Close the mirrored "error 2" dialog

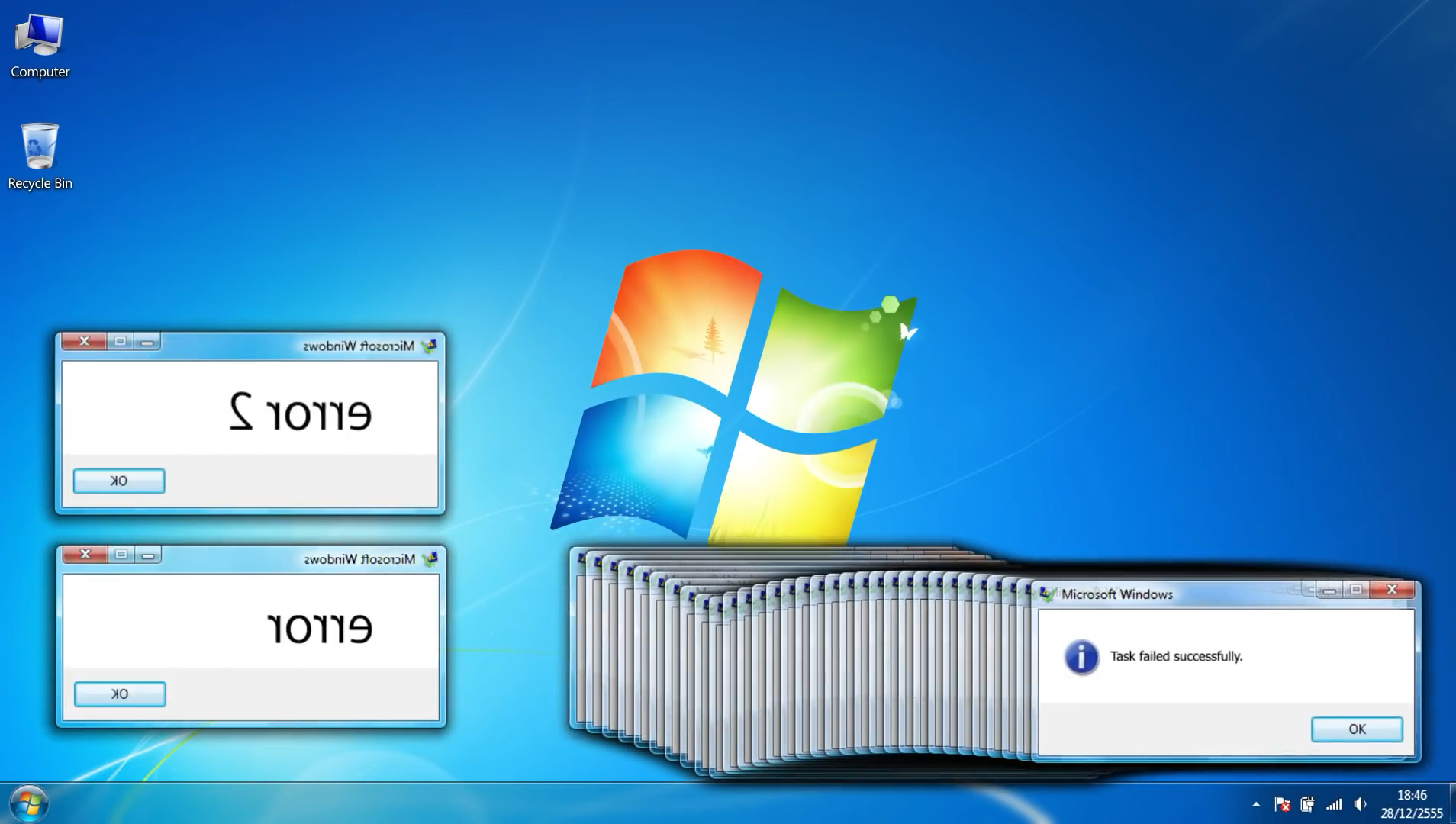84,341
